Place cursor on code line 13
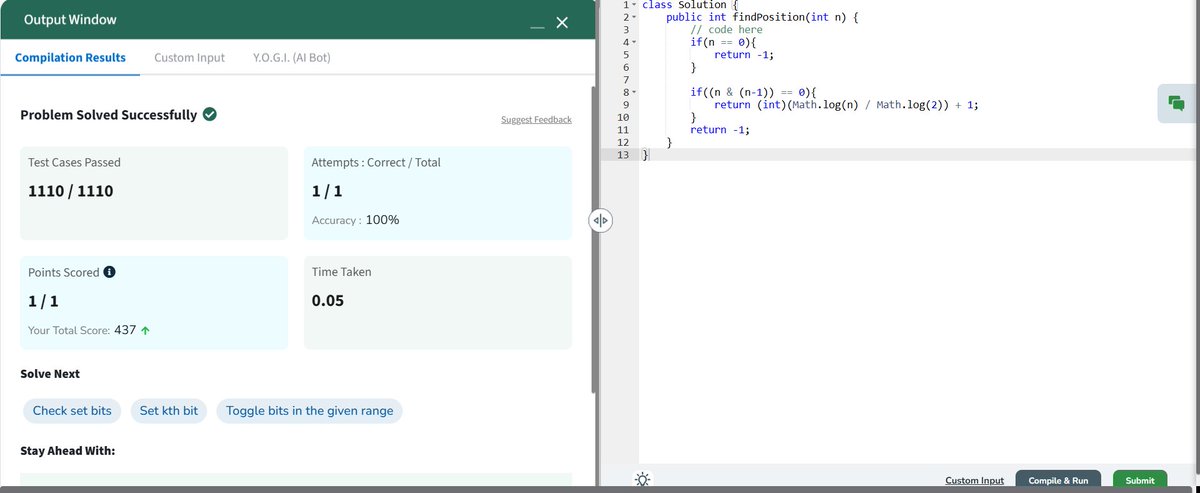This screenshot has height=493, width=1200. tap(918, 155)
